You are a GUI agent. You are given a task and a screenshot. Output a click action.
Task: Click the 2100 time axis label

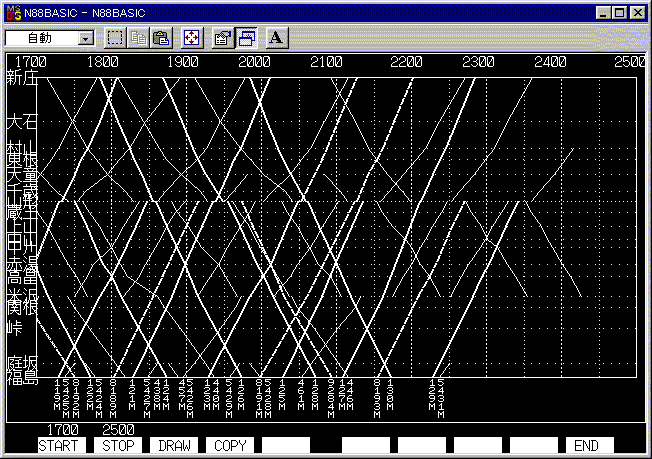326,62
